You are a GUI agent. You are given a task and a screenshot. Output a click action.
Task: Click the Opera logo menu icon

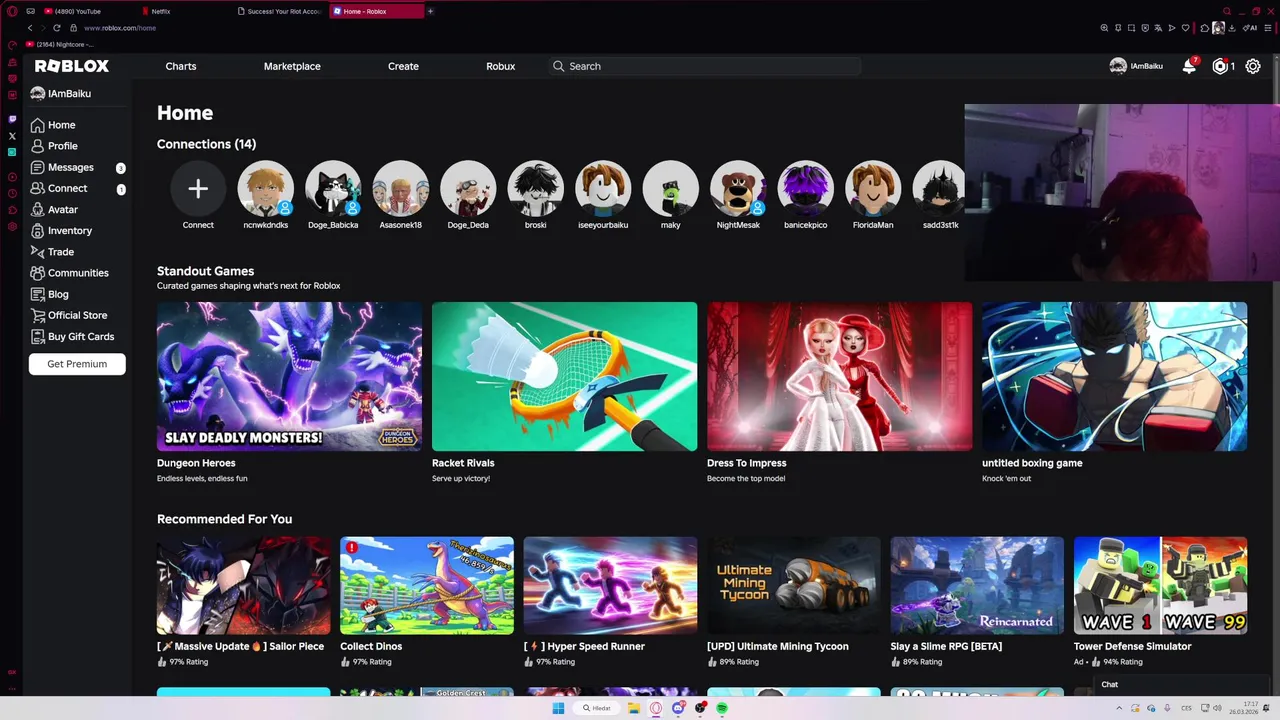coord(12,11)
